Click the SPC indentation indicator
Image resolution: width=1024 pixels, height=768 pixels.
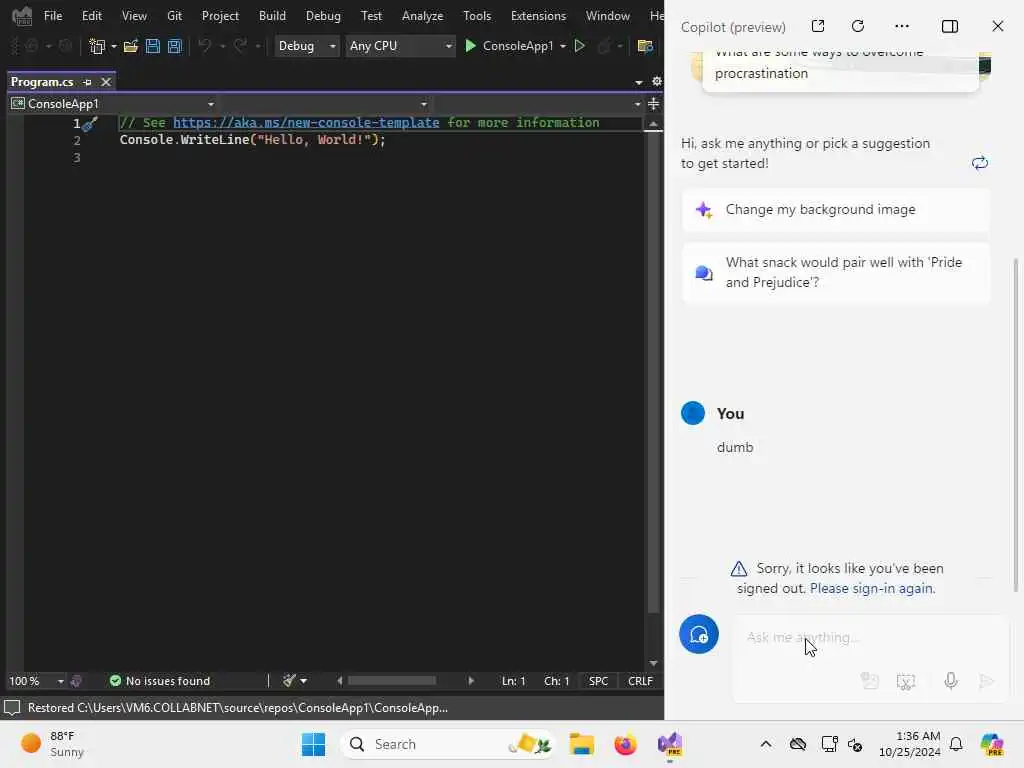pyautogui.click(x=598, y=681)
